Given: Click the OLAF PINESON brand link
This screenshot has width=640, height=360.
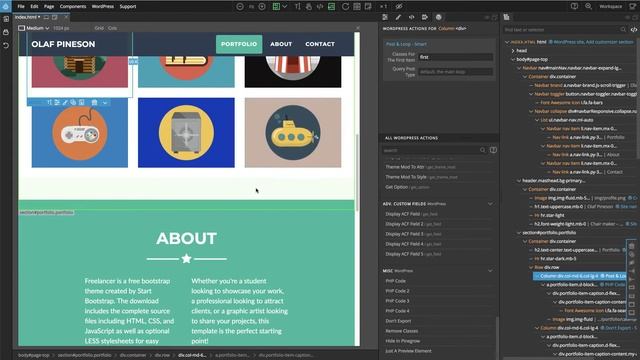Looking at the screenshot, I should (63, 44).
